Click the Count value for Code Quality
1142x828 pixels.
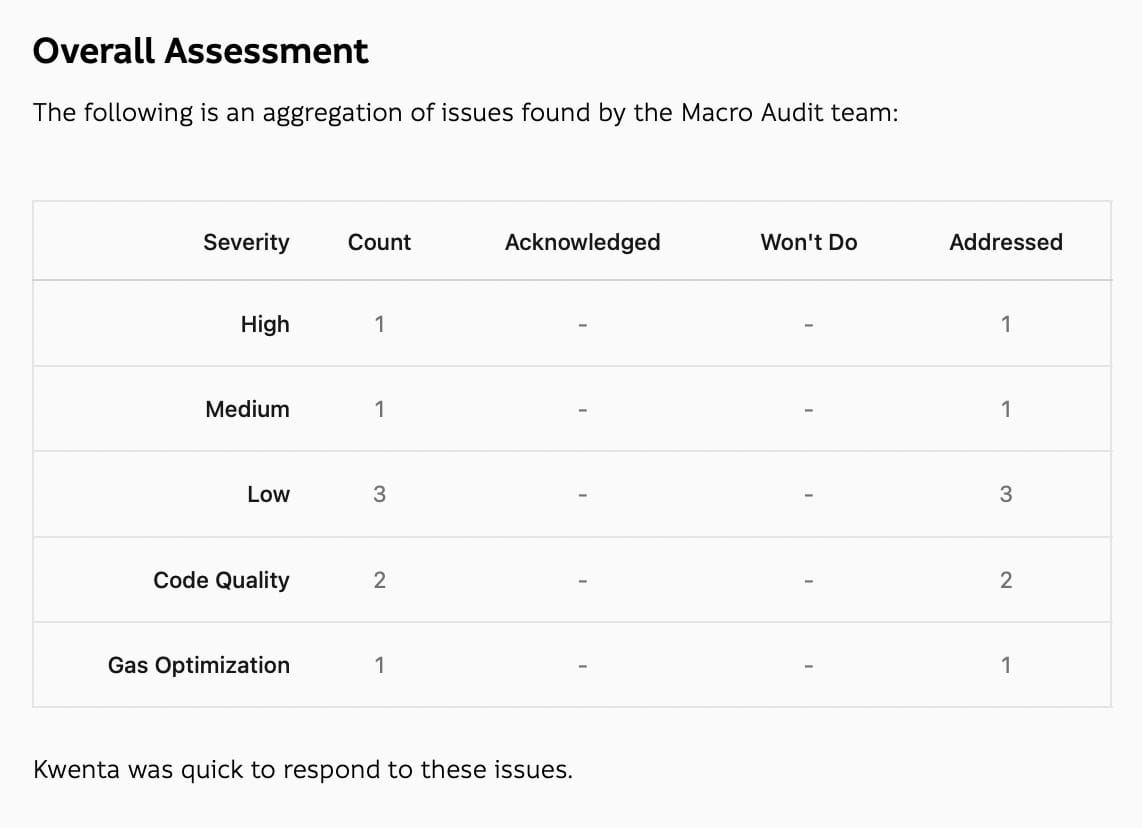click(379, 580)
